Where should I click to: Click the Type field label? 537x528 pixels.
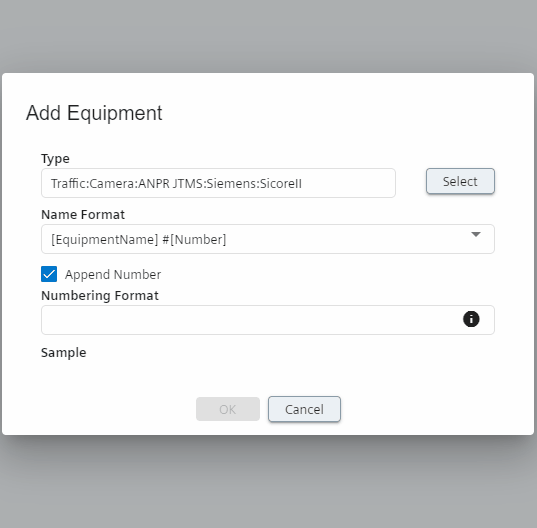tap(55, 159)
